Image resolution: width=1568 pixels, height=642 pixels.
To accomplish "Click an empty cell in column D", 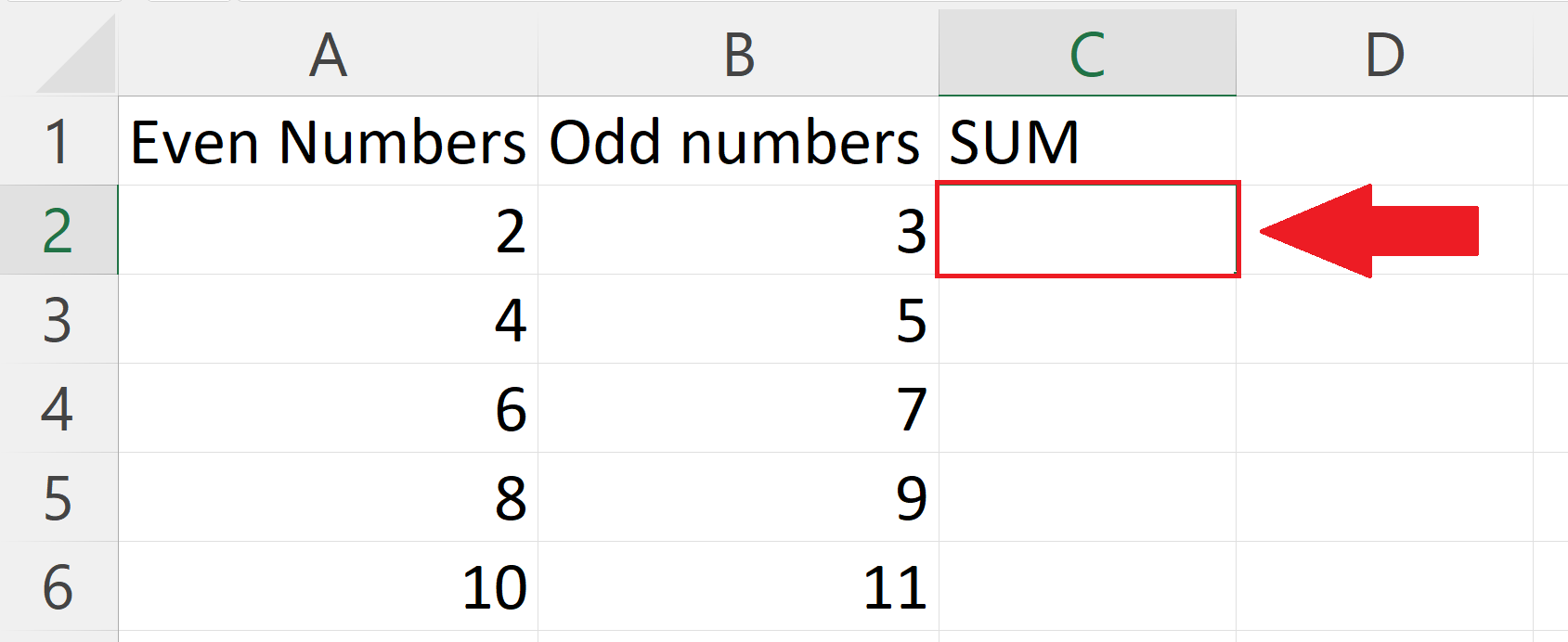I will pos(1388,410).
